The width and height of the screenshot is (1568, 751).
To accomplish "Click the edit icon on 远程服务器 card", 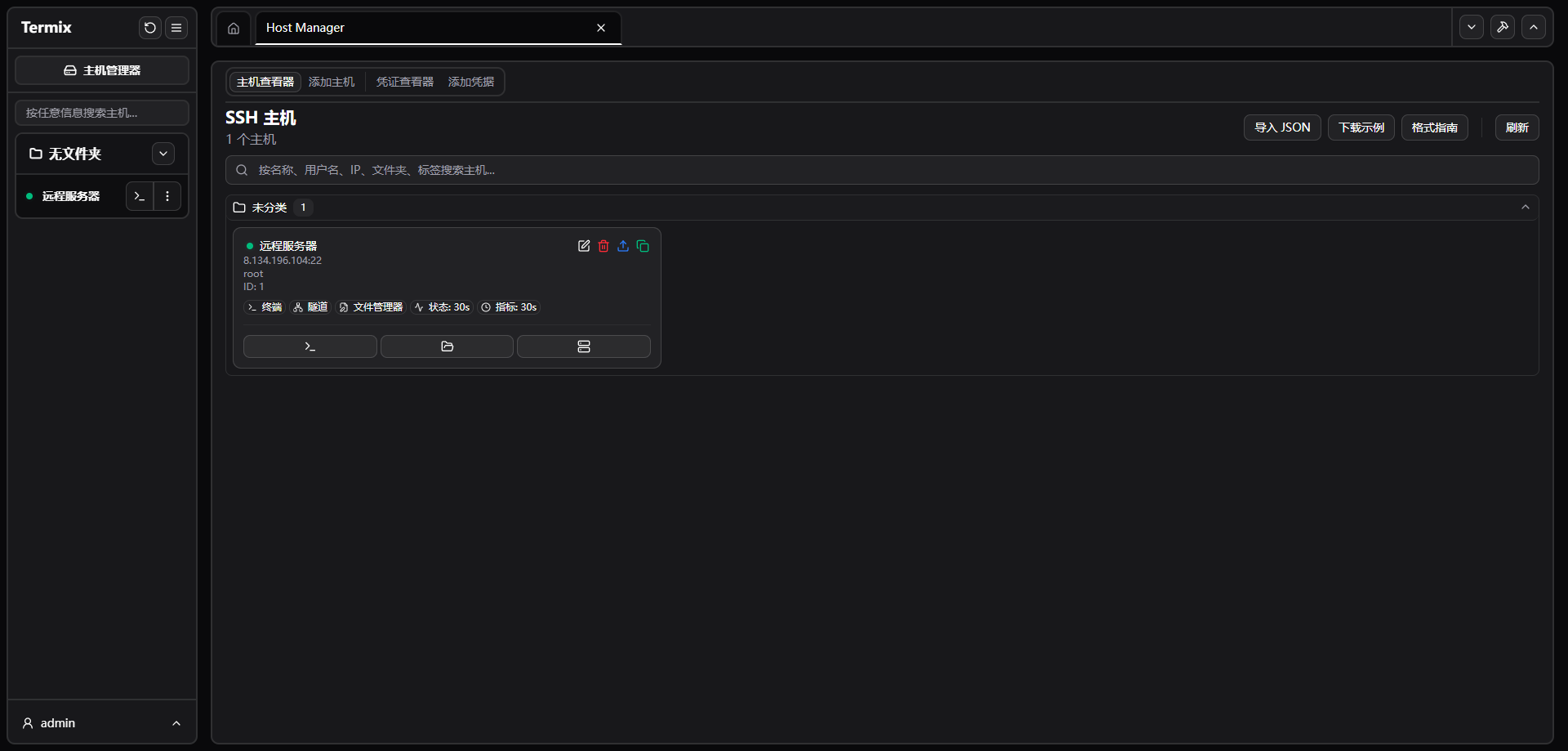I will [584, 246].
